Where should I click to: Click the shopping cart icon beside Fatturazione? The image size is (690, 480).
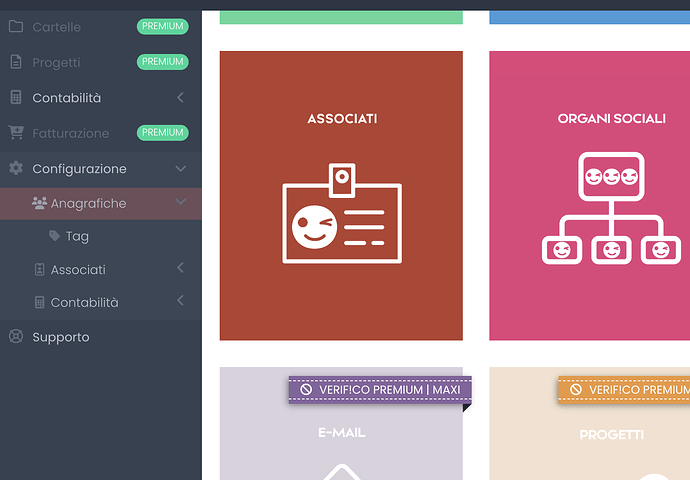pyautogui.click(x=15, y=133)
